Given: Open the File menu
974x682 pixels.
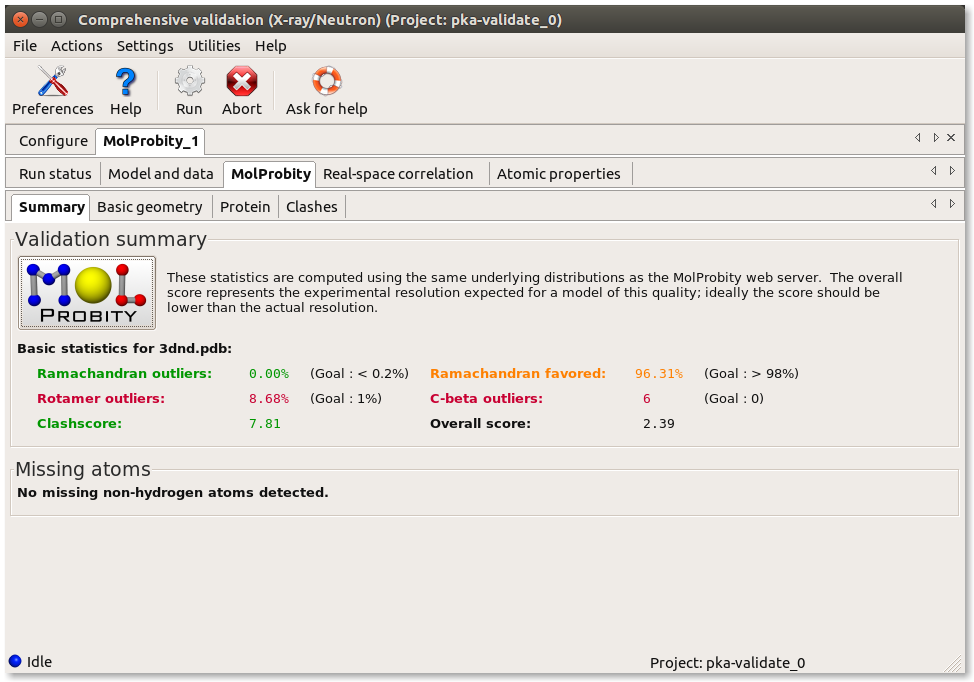Looking at the screenshot, I should coord(24,45).
